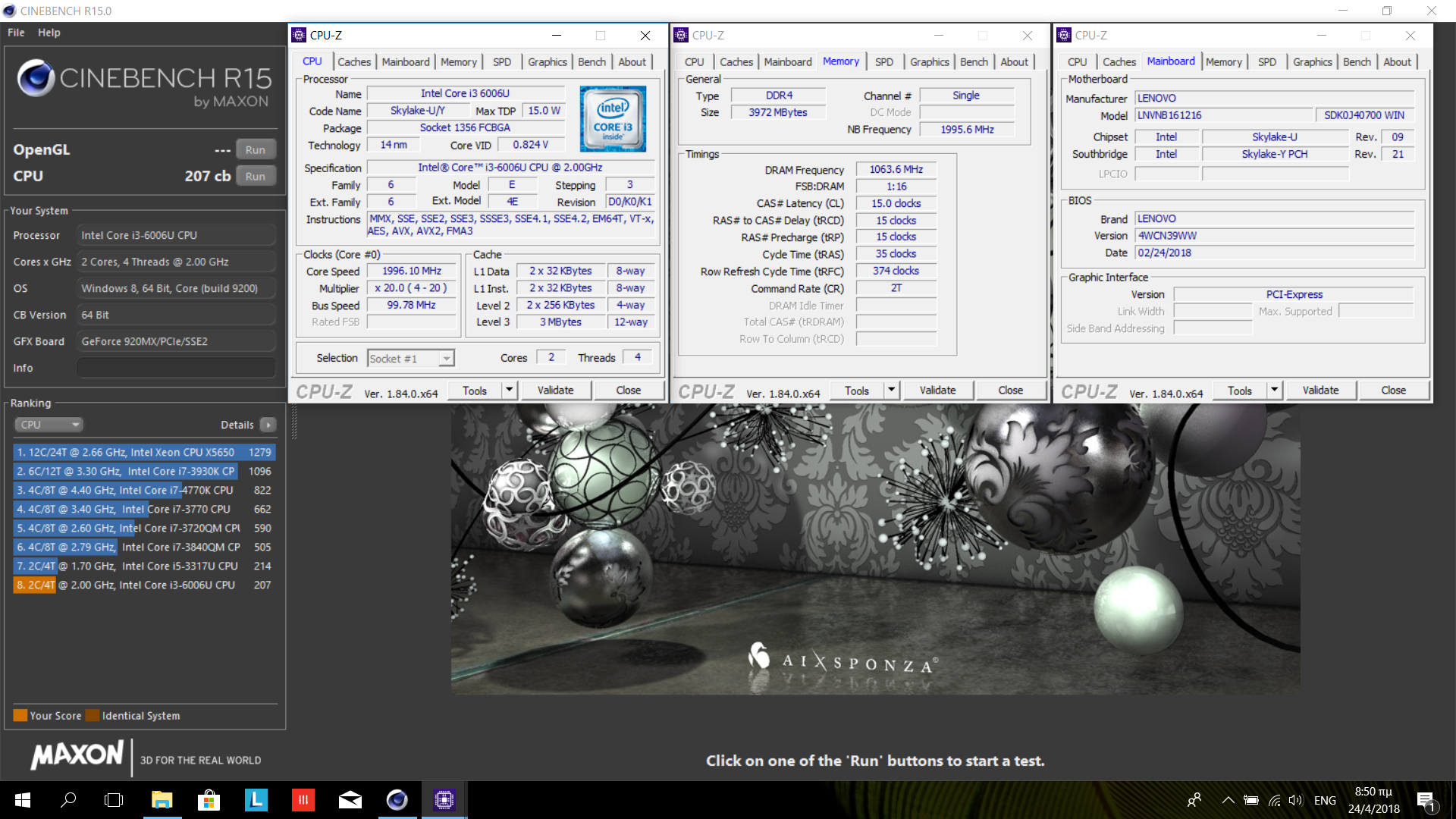Open Tools dropdown arrow in Memory window
Screen dimensions: 1456x819
(x=892, y=391)
